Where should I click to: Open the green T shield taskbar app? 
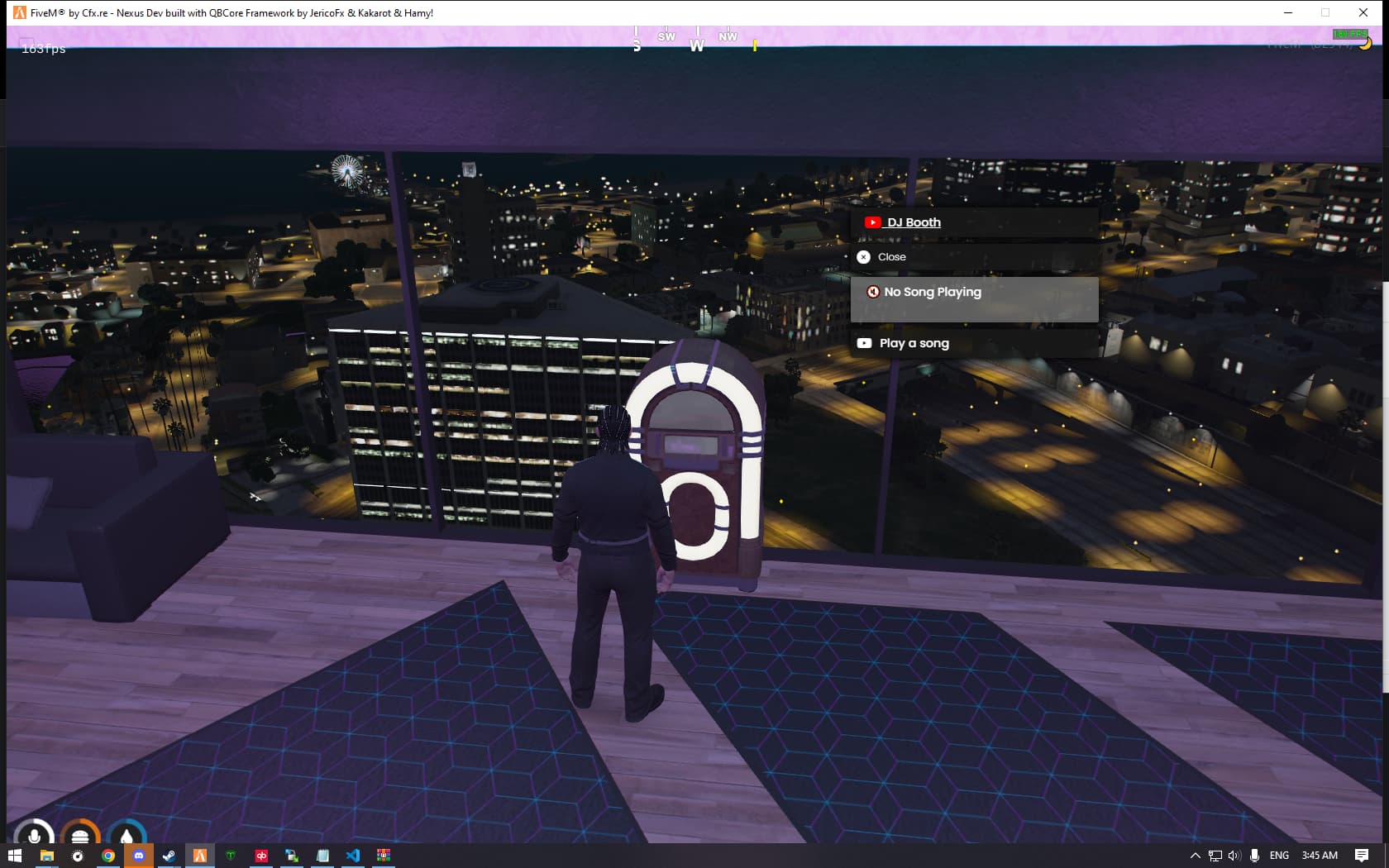click(x=230, y=856)
